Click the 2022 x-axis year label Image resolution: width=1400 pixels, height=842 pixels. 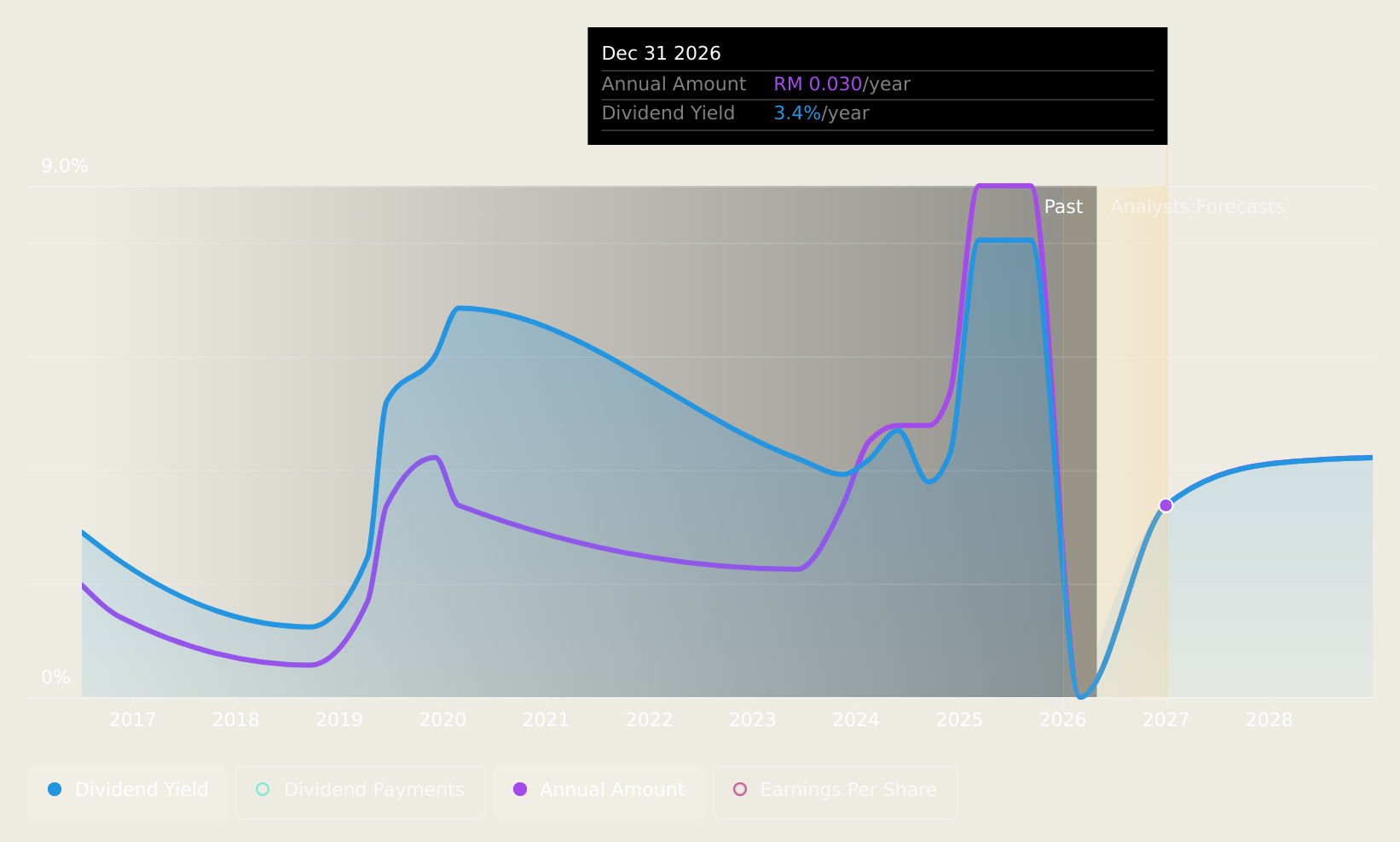650,720
